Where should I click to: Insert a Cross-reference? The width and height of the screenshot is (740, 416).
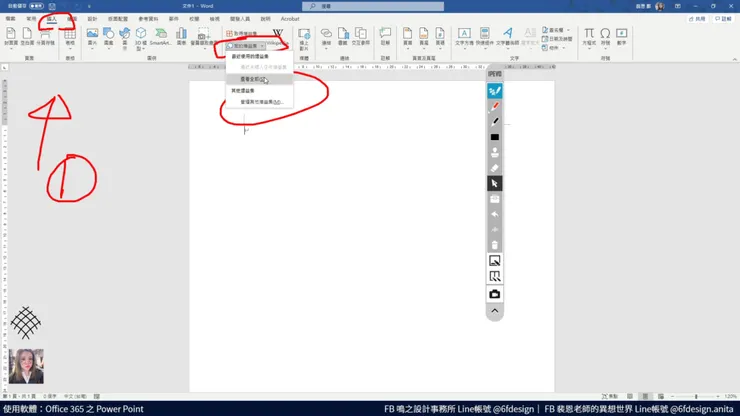click(x=361, y=36)
